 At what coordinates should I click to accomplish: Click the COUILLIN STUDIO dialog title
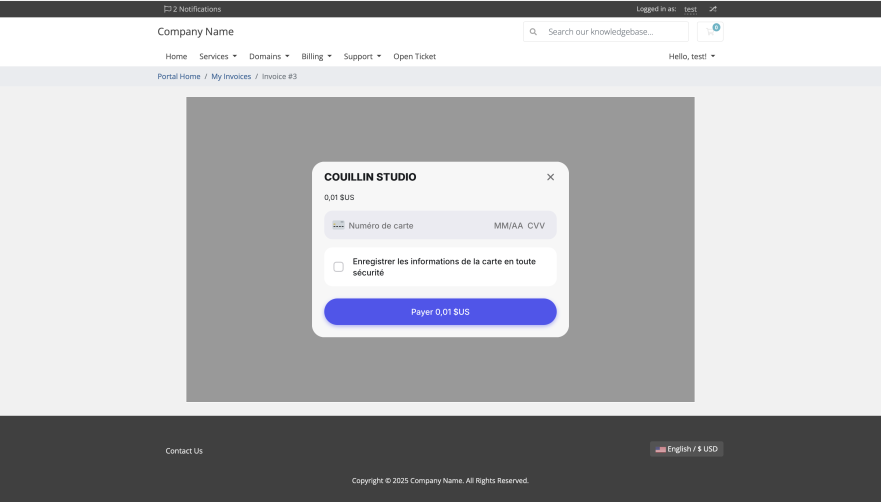(x=370, y=177)
